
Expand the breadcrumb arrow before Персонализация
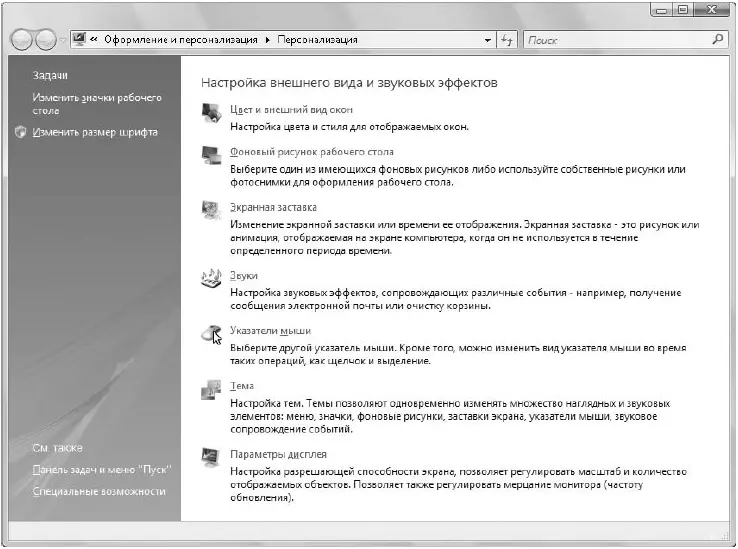267,40
